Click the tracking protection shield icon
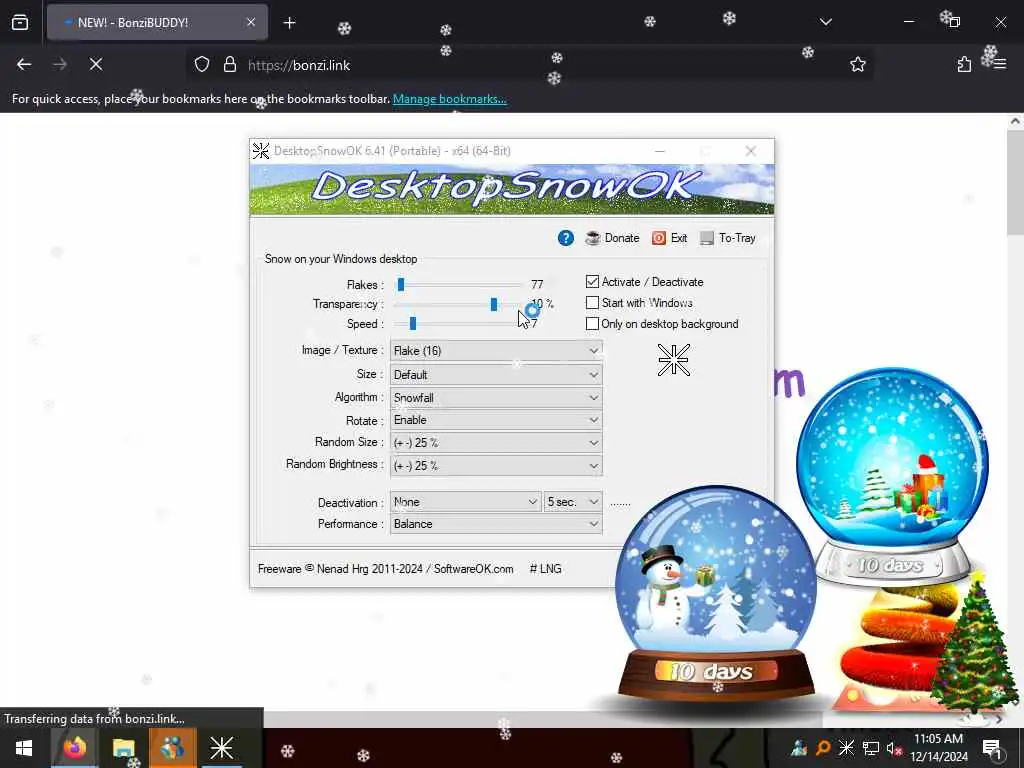Screen dimensions: 1024x768 (202, 64)
